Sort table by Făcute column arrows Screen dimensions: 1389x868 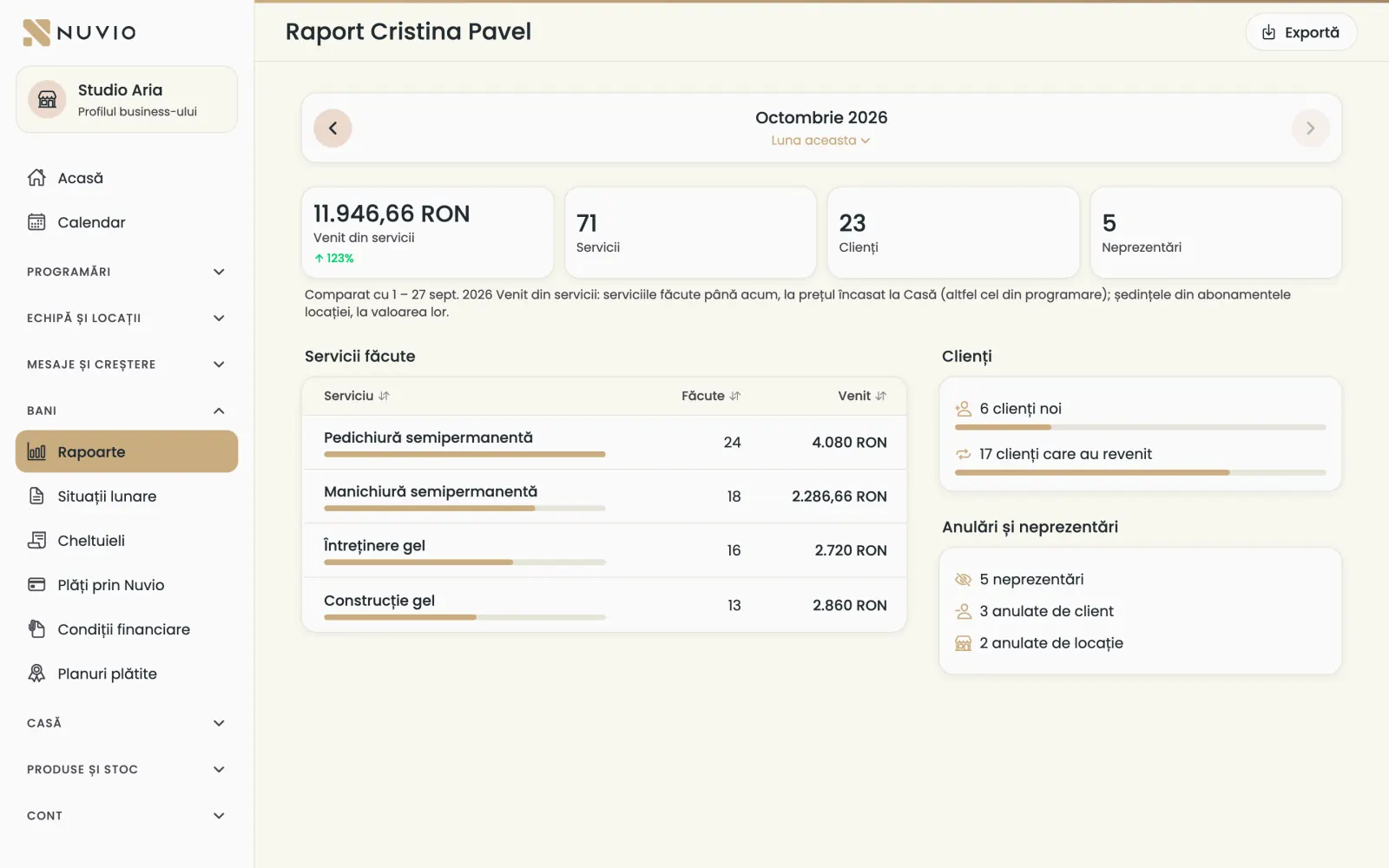pyautogui.click(x=735, y=396)
